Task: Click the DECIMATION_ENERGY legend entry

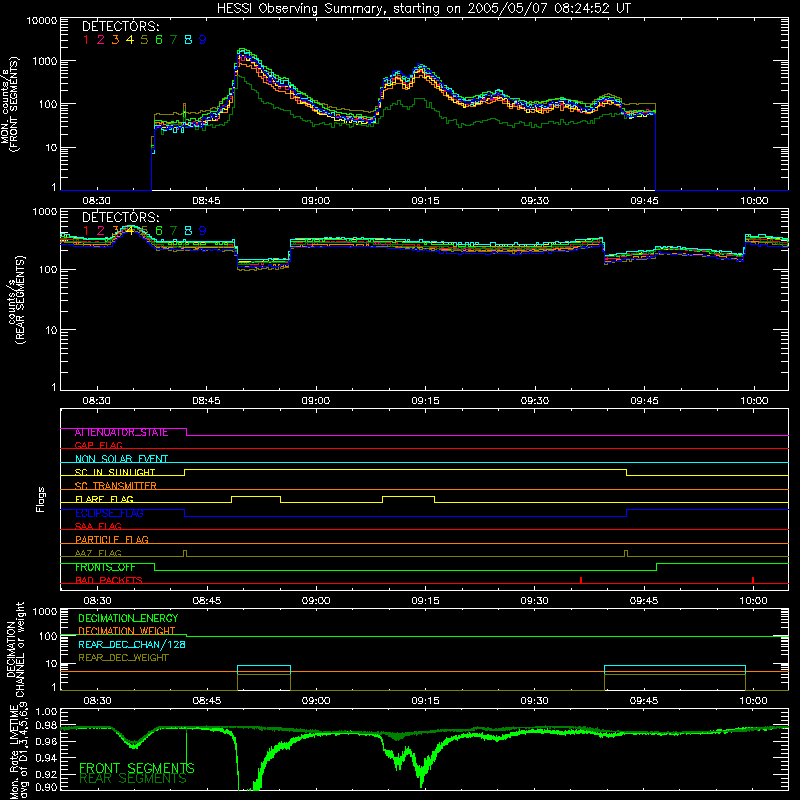Action: pyautogui.click(x=128, y=618)
